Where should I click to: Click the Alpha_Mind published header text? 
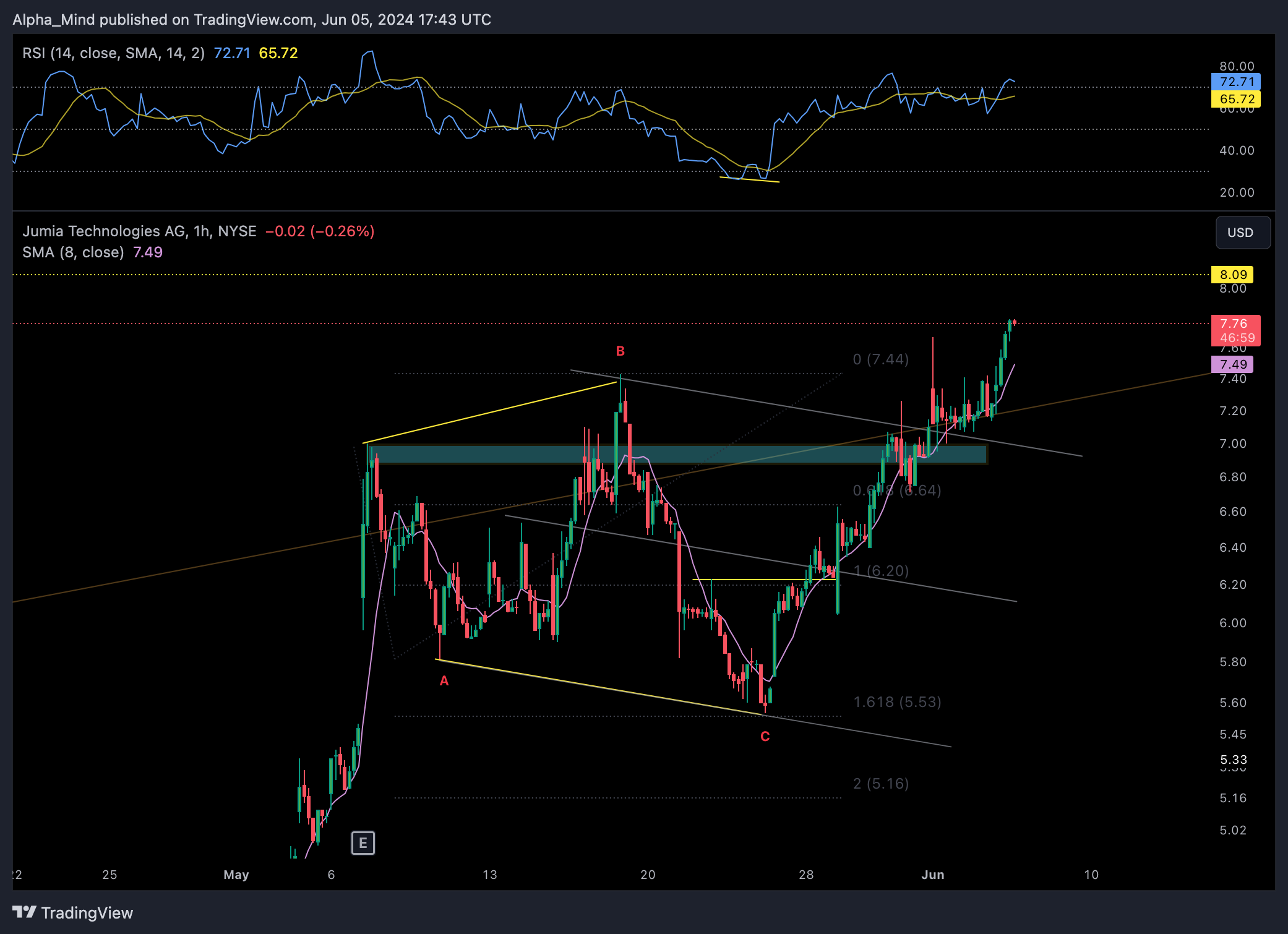(252, 20)
